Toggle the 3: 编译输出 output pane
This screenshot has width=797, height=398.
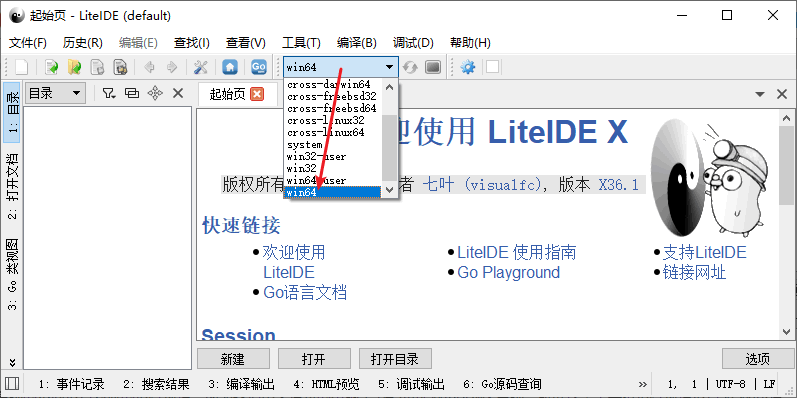(x=241, y=384)
